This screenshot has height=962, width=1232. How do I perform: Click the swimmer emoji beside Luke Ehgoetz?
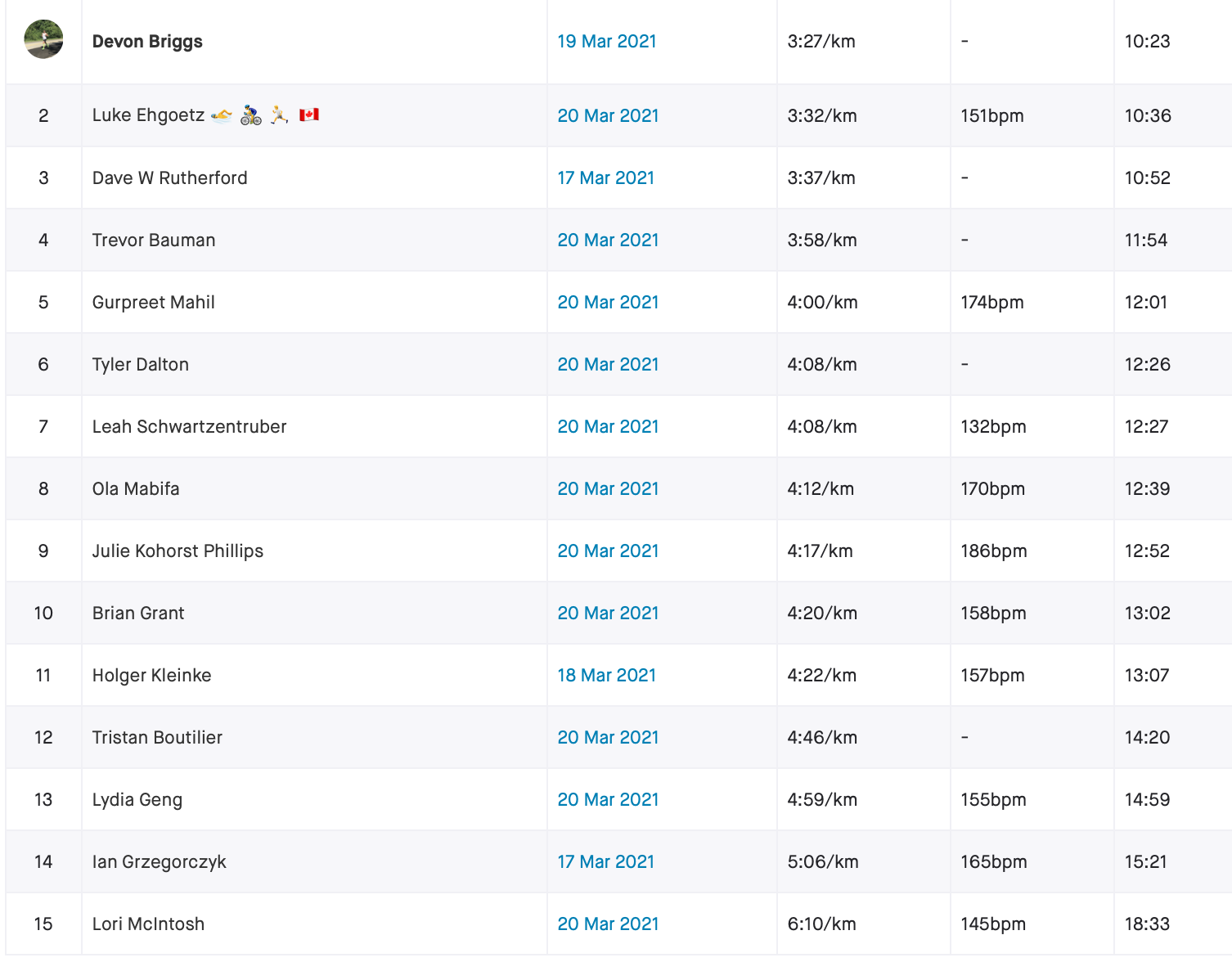pyautogui.click(x=222, y=115)
